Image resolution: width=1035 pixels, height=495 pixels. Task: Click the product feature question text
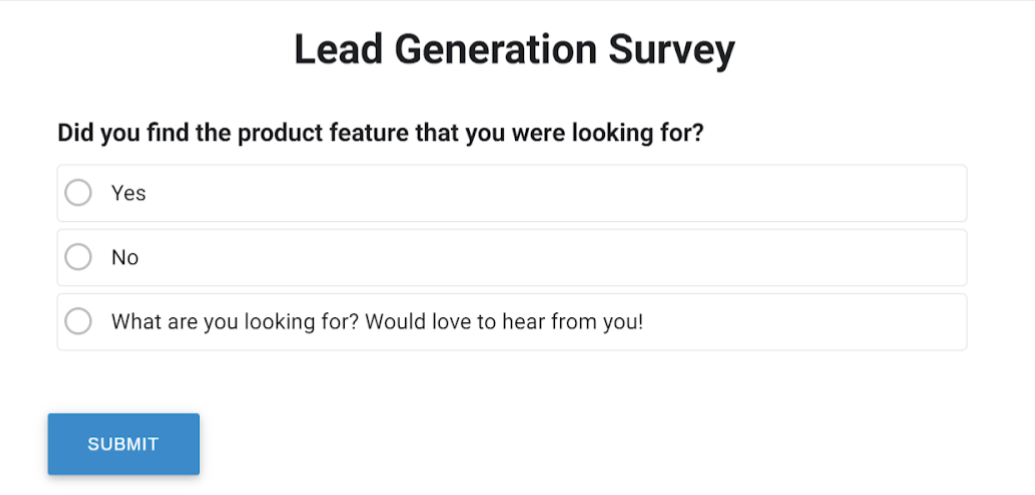(x=380, y=133)
